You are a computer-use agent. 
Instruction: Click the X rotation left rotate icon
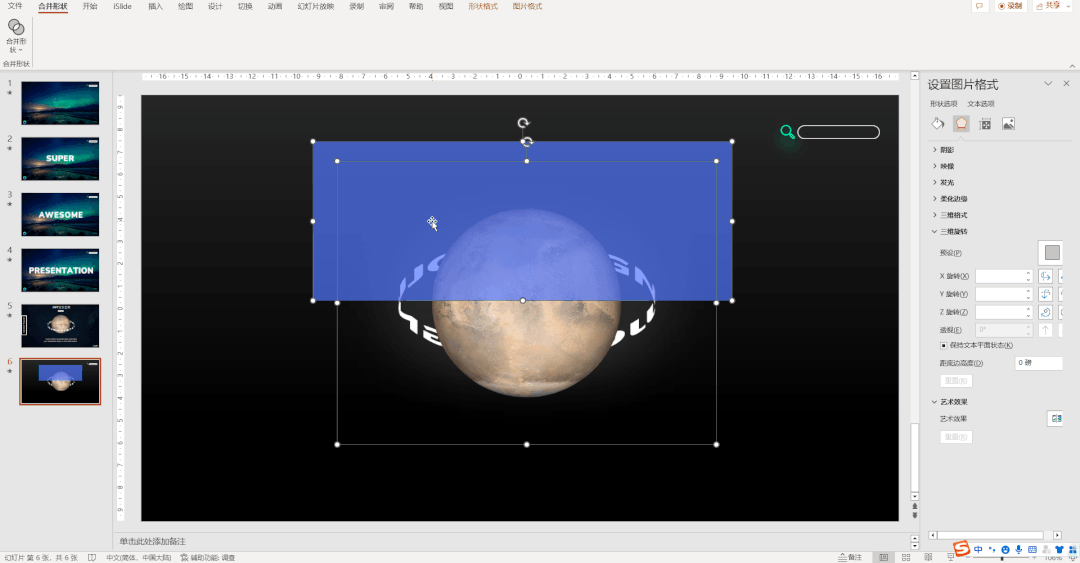[1046, 276]
